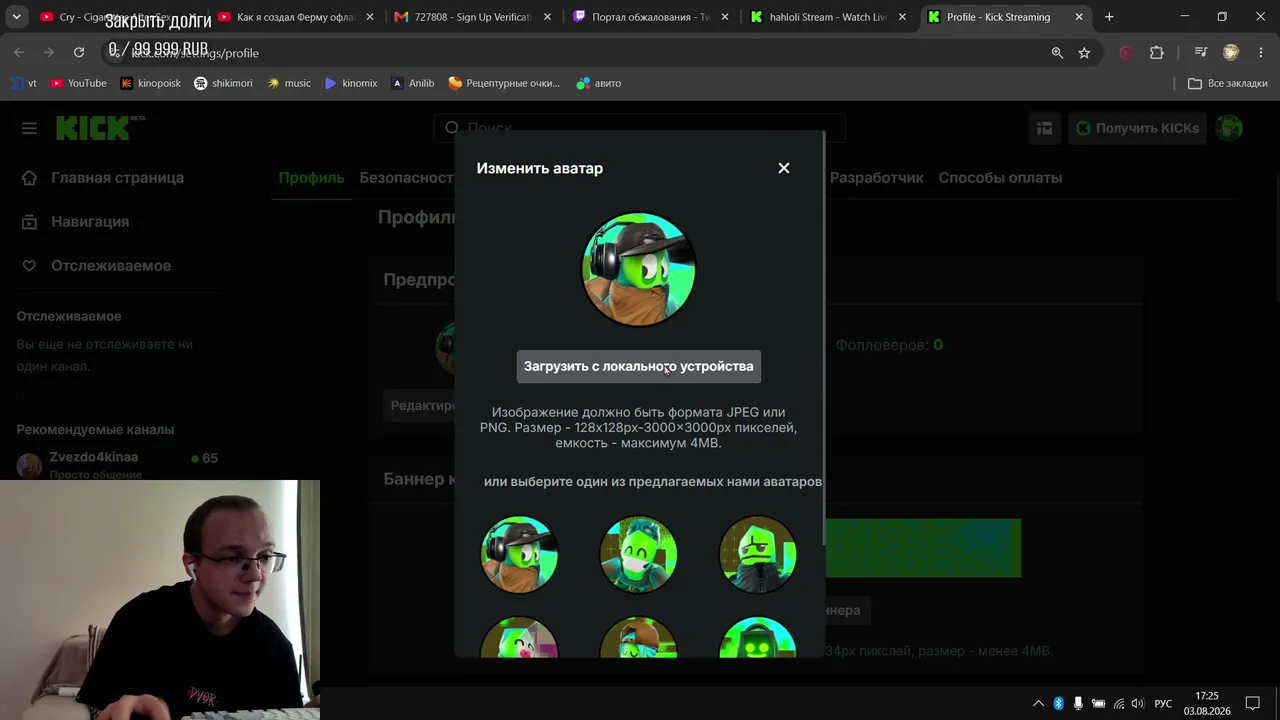Image resolution: width=1280 pixels, height=720 pixels.
Task: Open the kinomix bookmark
Action: [351, 83]
